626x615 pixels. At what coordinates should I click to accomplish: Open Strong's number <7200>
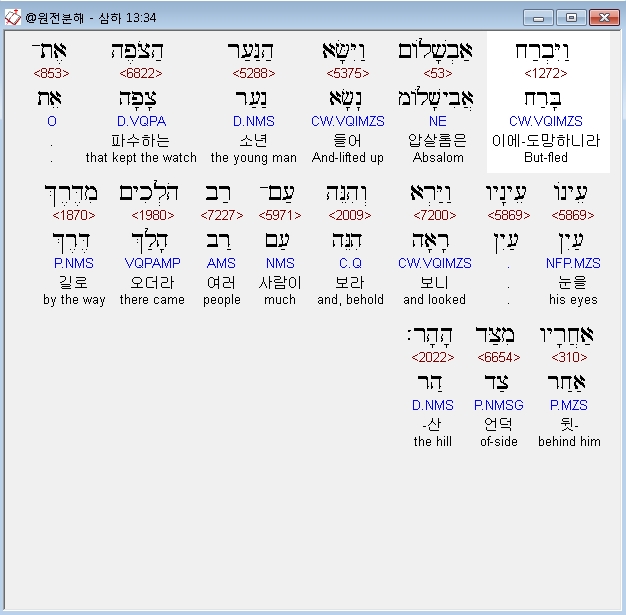point(434,215)
